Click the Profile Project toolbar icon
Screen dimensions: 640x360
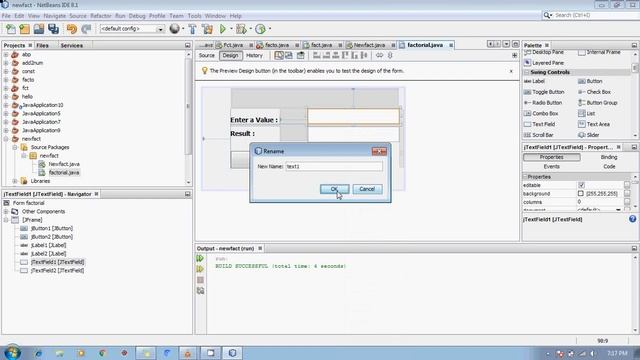click(260, 29)
